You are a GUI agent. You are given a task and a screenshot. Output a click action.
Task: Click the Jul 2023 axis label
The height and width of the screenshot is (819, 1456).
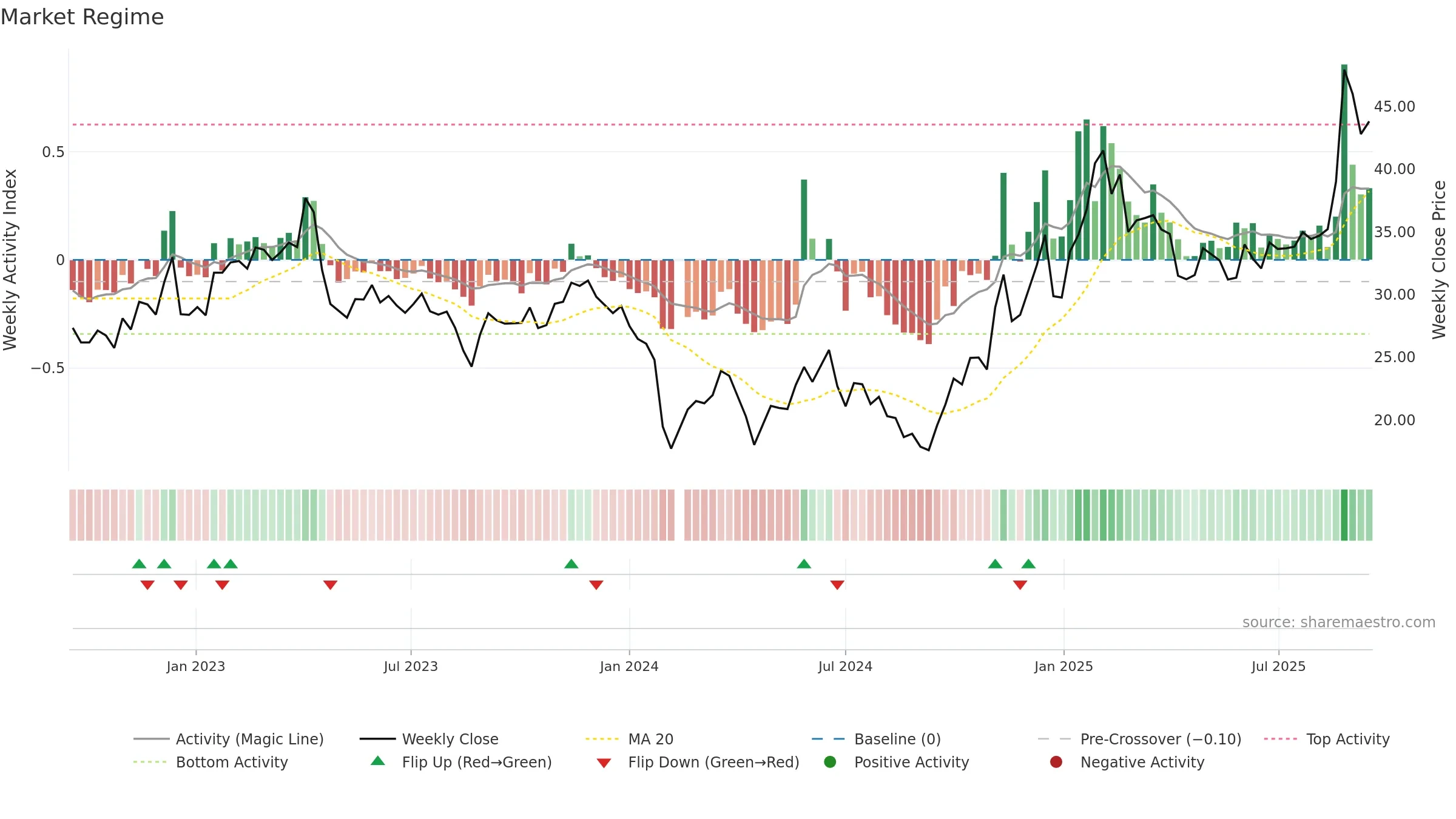[411, 666]
